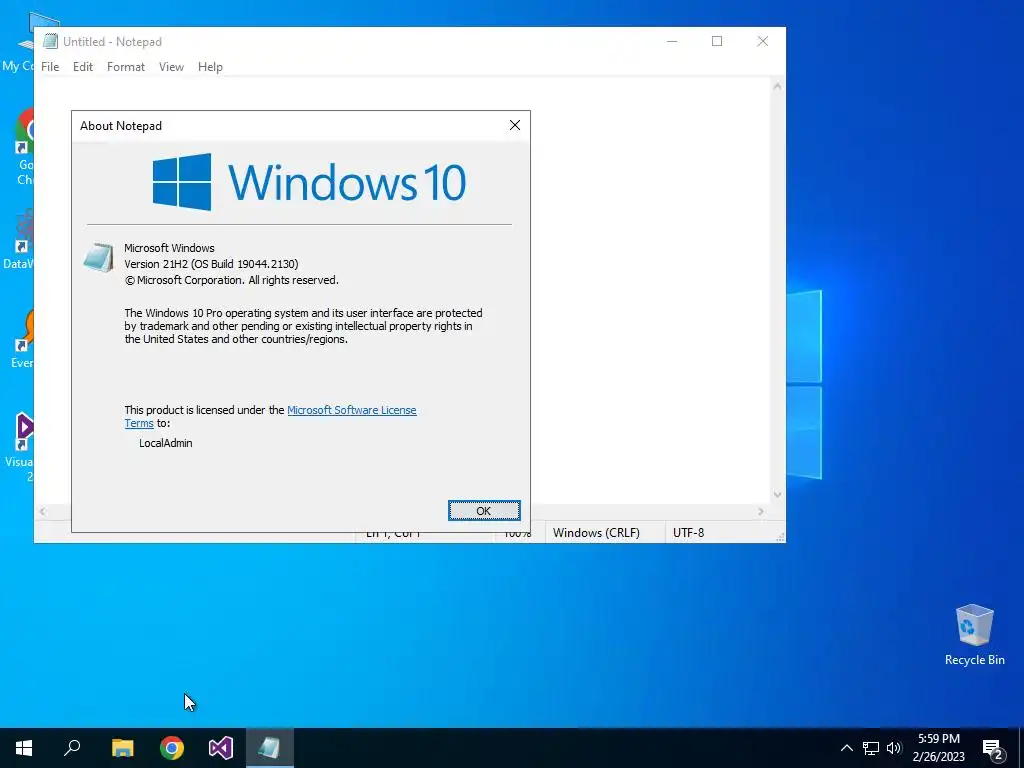Launch Visual Studio from taskbar
The height and width of the screenshot is (768, 1024).
(221, 748)
